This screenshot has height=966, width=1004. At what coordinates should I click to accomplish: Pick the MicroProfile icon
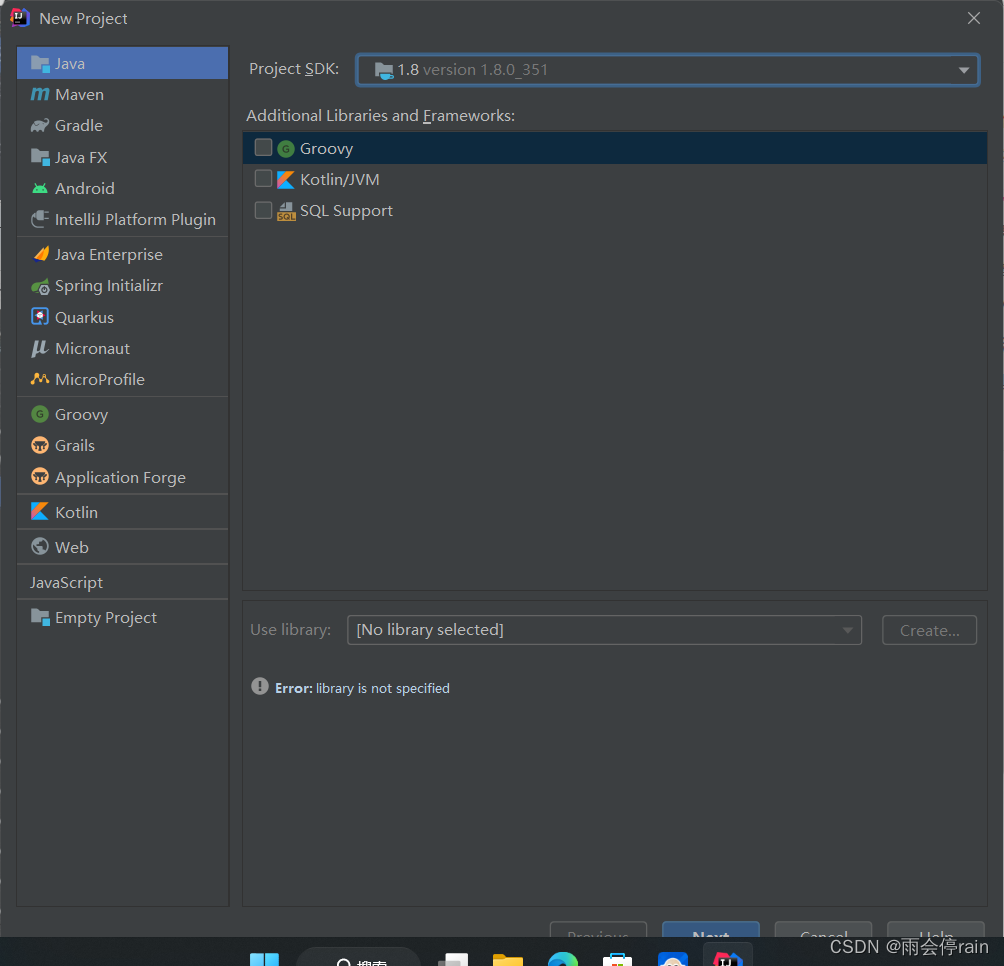pos(40,379)
